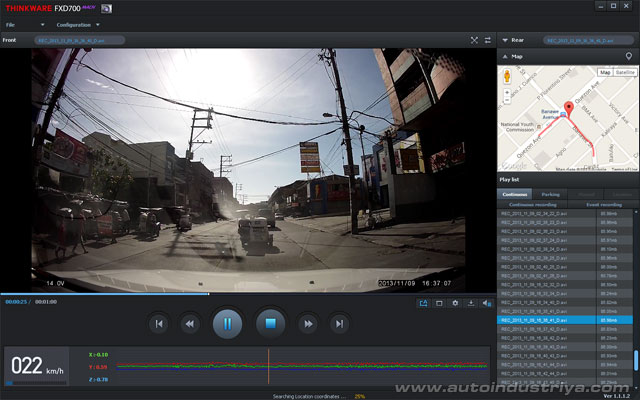Click the X-axis G-sensor value label
This screenshot has height=400, width=640.
(98, 355)
